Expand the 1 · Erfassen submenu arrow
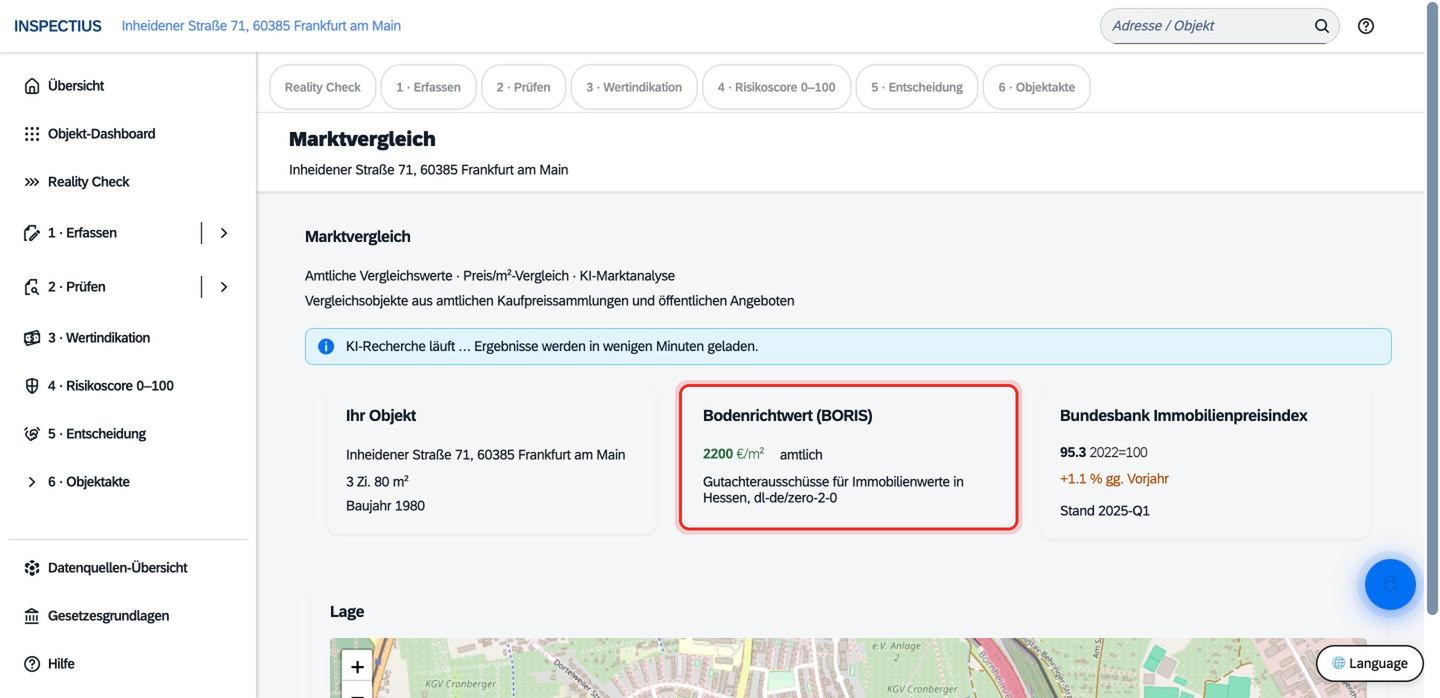The height and width of the screenshot is (698, 1440). tap(224, 233)
